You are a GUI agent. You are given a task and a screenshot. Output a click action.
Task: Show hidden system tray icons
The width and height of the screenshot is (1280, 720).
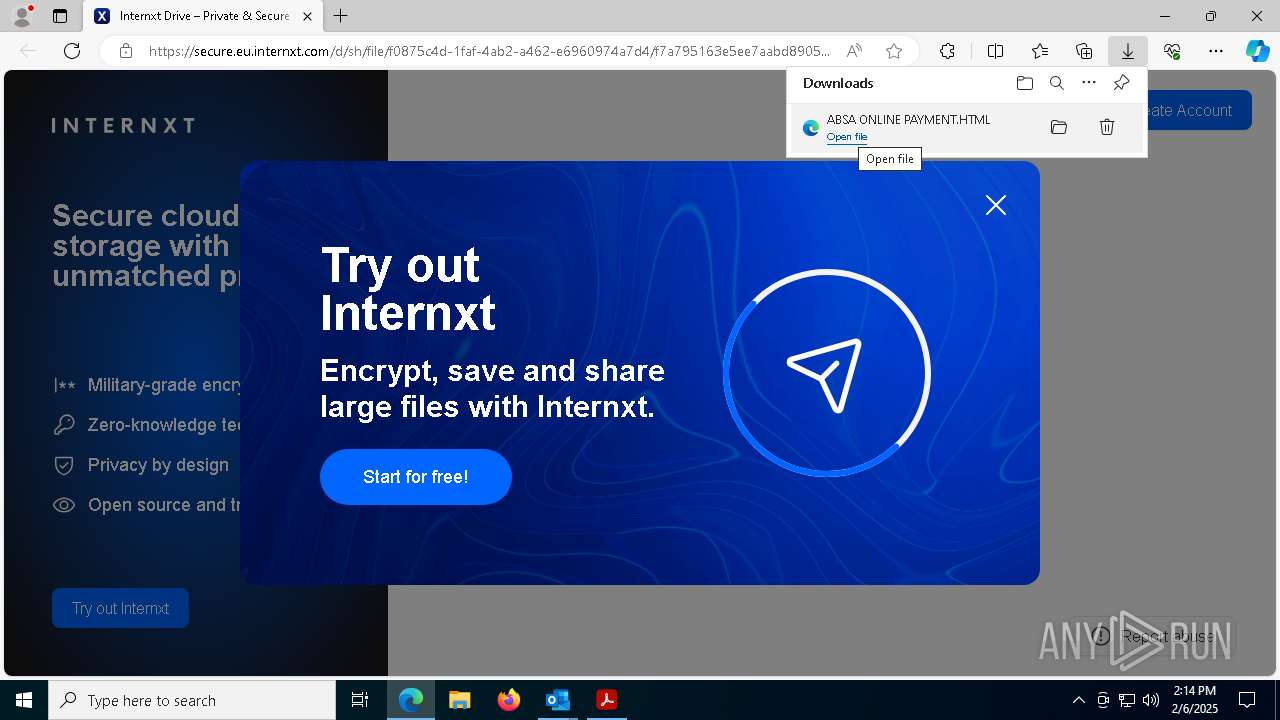pyautogui.click(x=1078, y=700)
